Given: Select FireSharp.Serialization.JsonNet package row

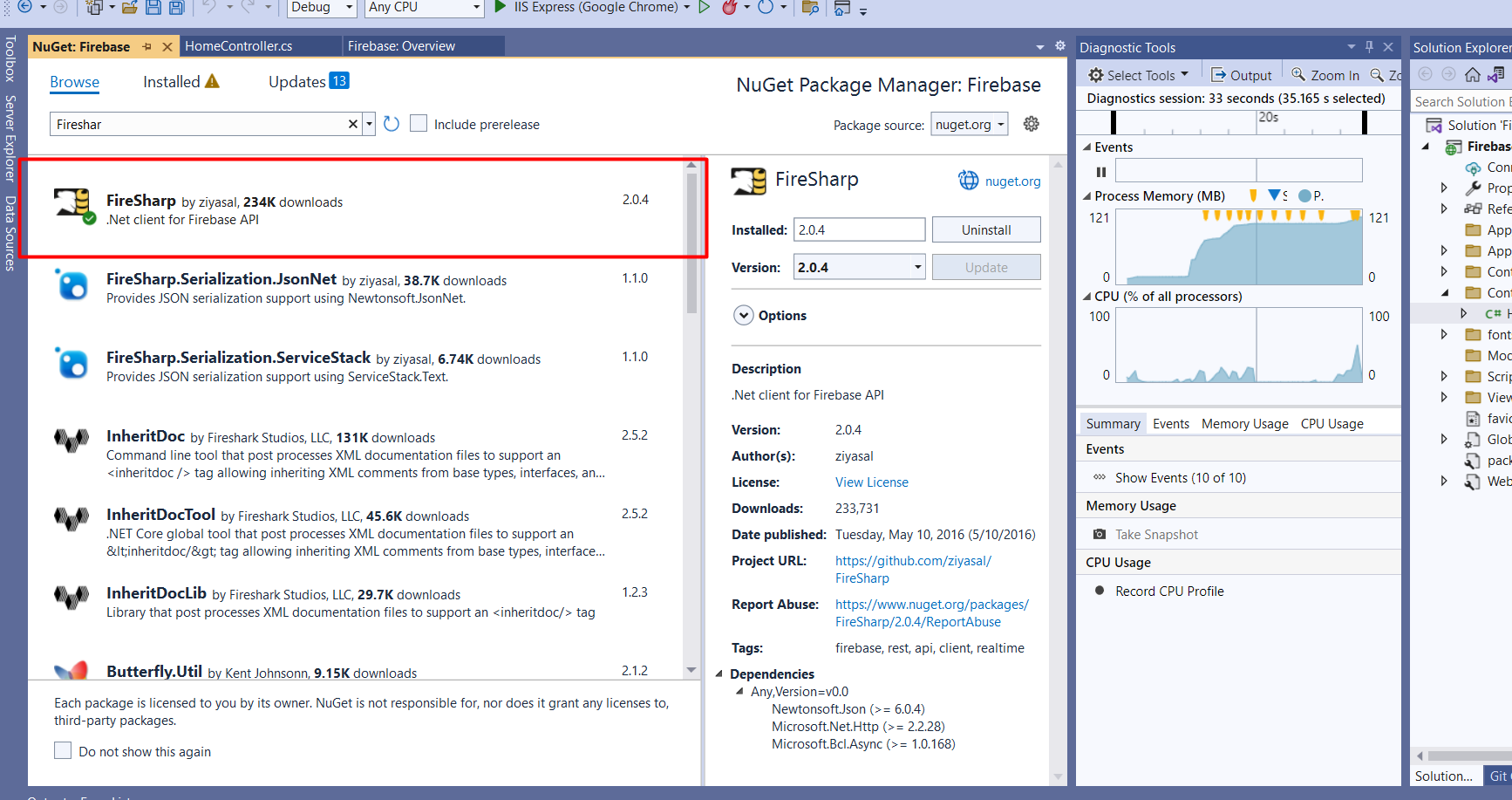Looking at the screenshot, I should point(356,288).
